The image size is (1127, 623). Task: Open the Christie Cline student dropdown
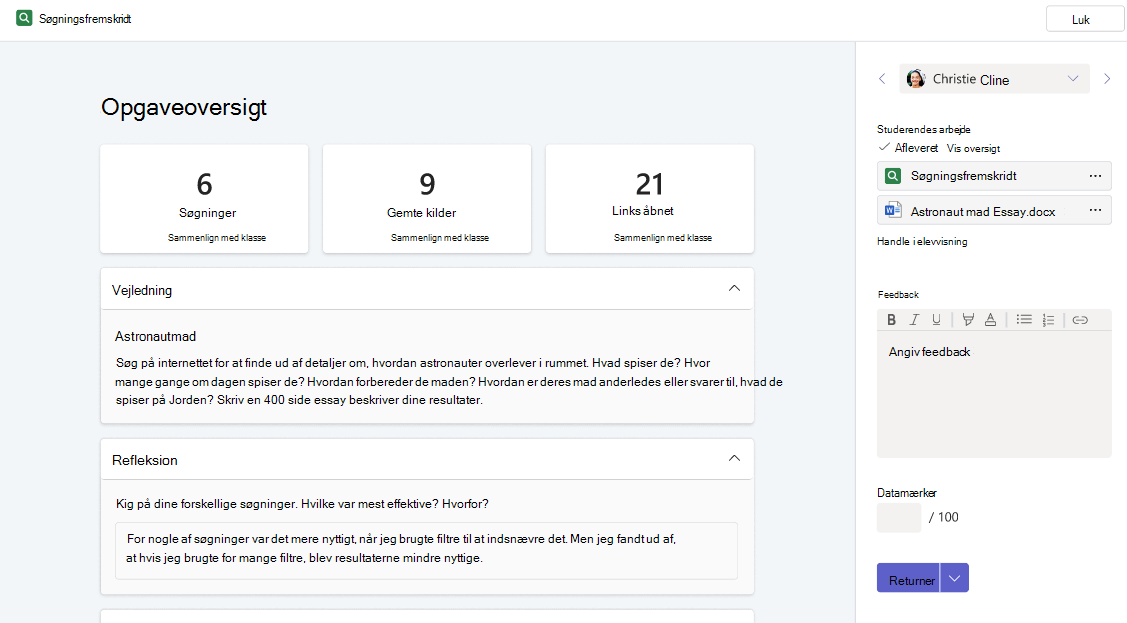pyautogui.click(x=994, y=79)
